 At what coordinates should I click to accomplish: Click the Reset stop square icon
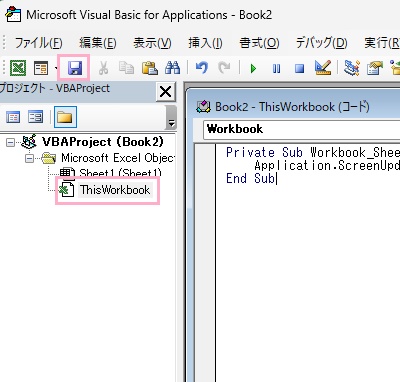299,69
